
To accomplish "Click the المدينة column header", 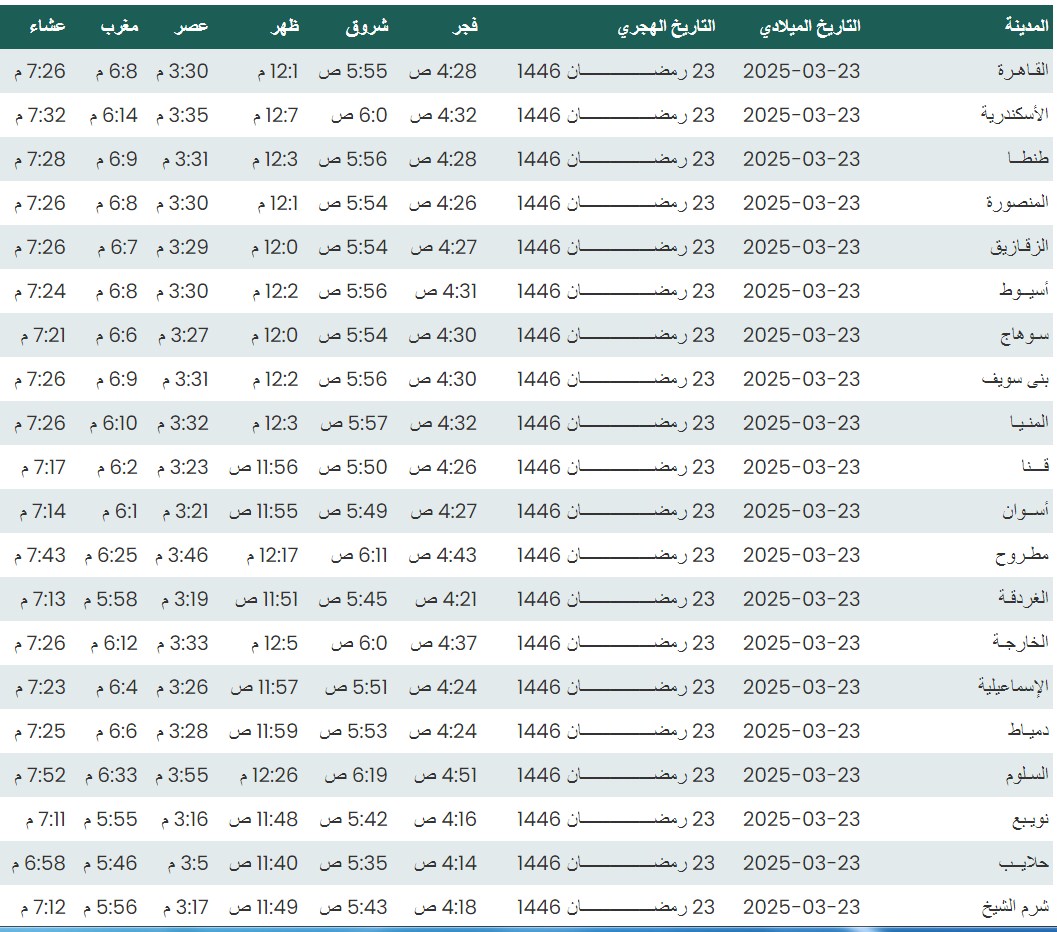I will click(x=1026, y=27).
